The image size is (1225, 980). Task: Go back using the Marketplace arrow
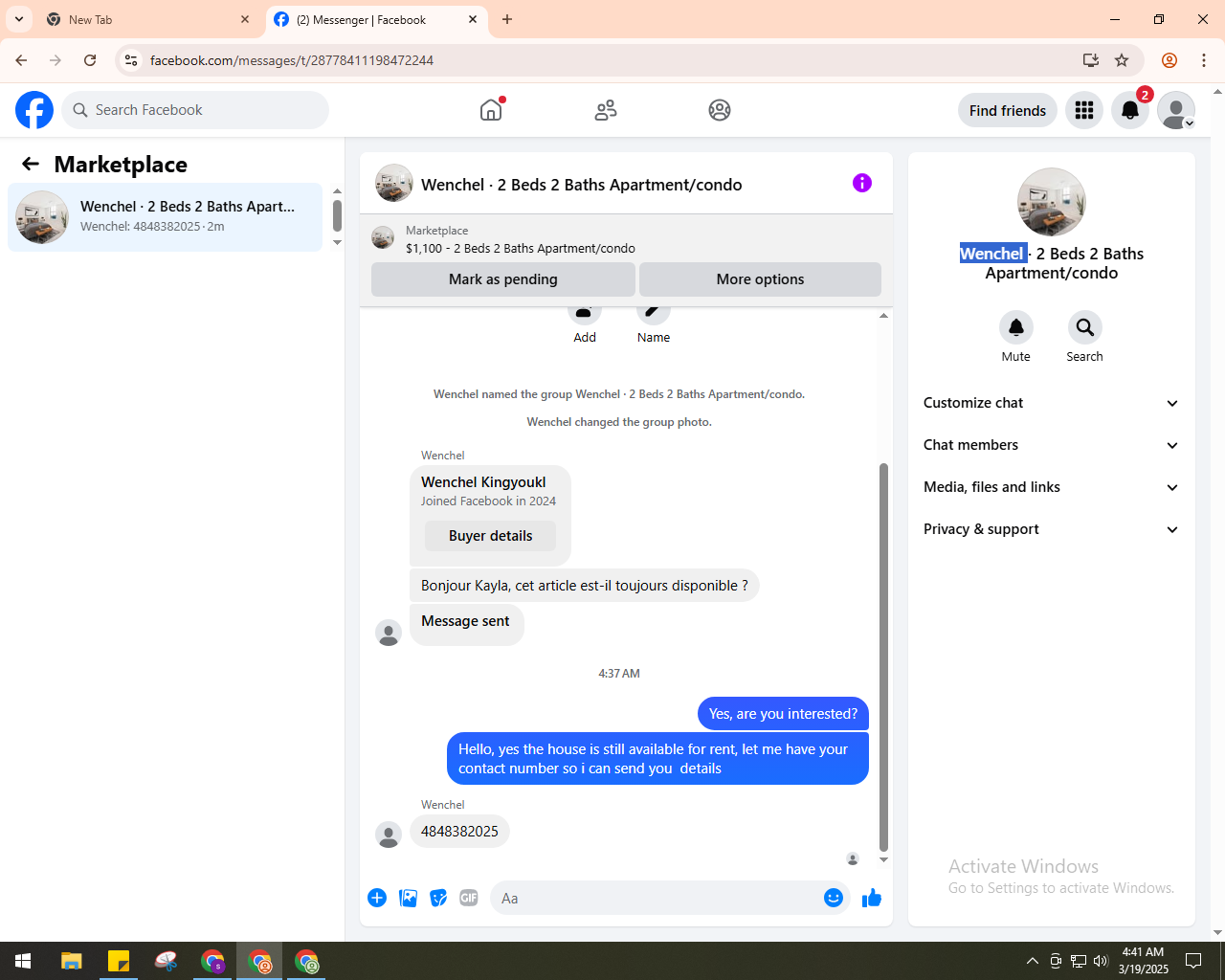[x=31, y=164]
